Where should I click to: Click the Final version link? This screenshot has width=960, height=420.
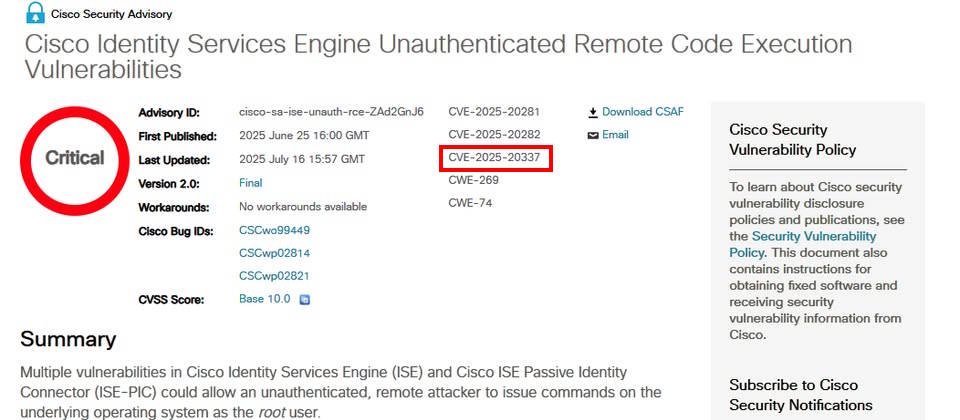pos(250,182)
